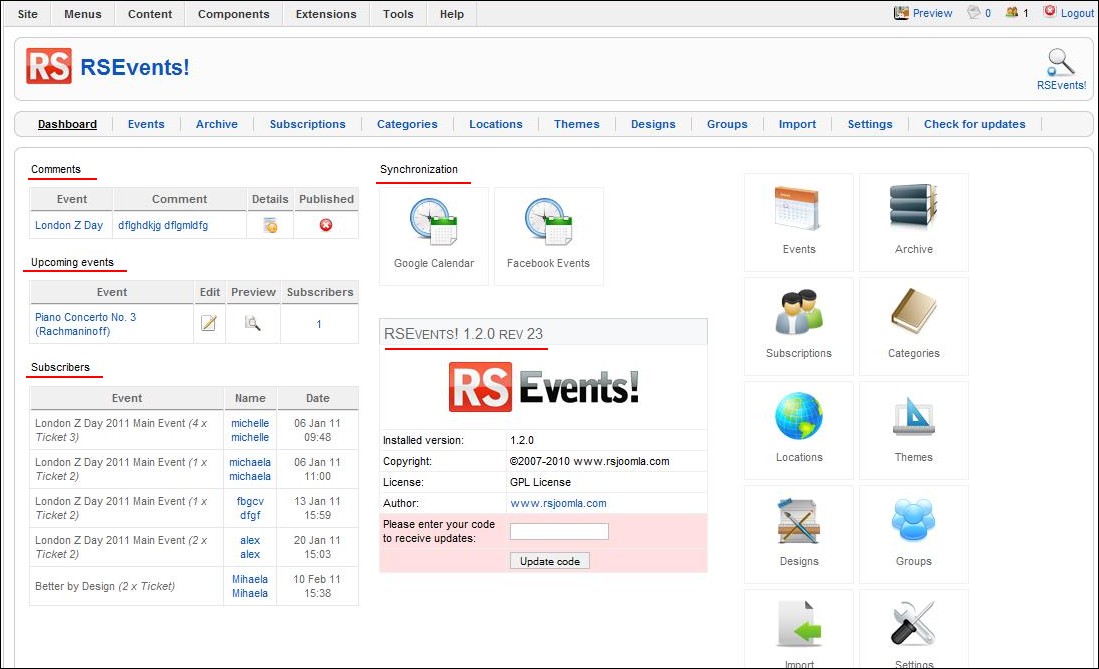Click the RSEvents! magnifier icon in header
The height and width of the screenshot is (669, 1099).
[1061, 62]
